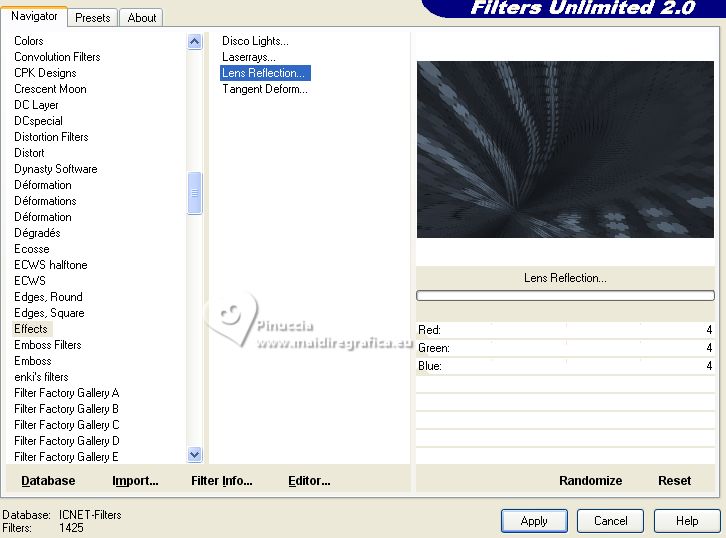The width and height of the screenshot is (726, 538).
Task: Adjust the Green slider
Action: (x=565, y=348)
